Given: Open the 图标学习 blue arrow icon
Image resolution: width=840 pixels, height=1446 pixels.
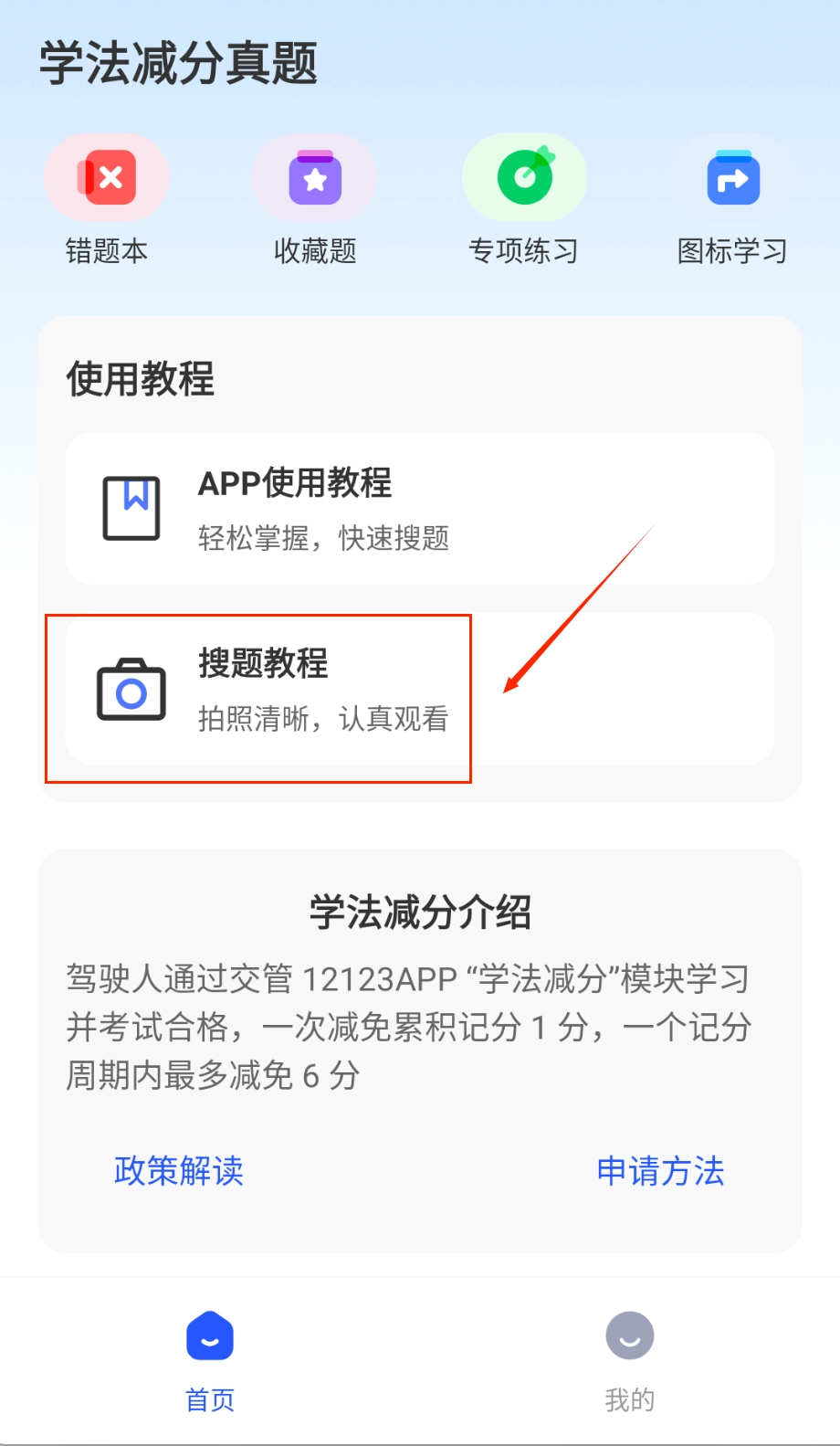Looking at the screenshot, I should (733, 177).
